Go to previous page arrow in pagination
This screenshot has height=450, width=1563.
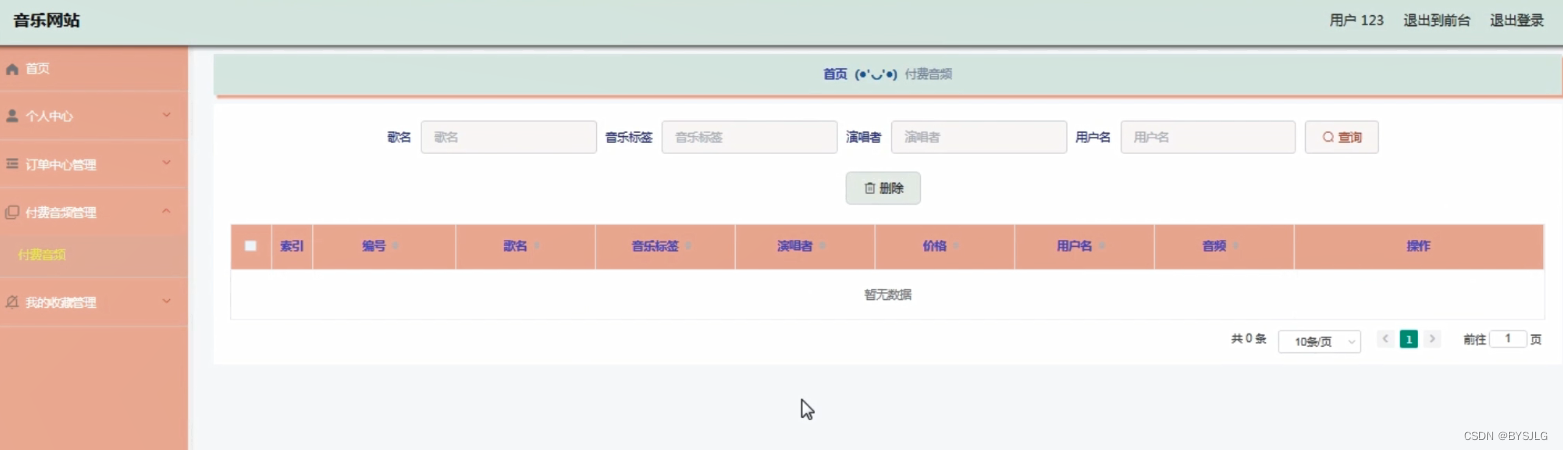(1386, 339)
